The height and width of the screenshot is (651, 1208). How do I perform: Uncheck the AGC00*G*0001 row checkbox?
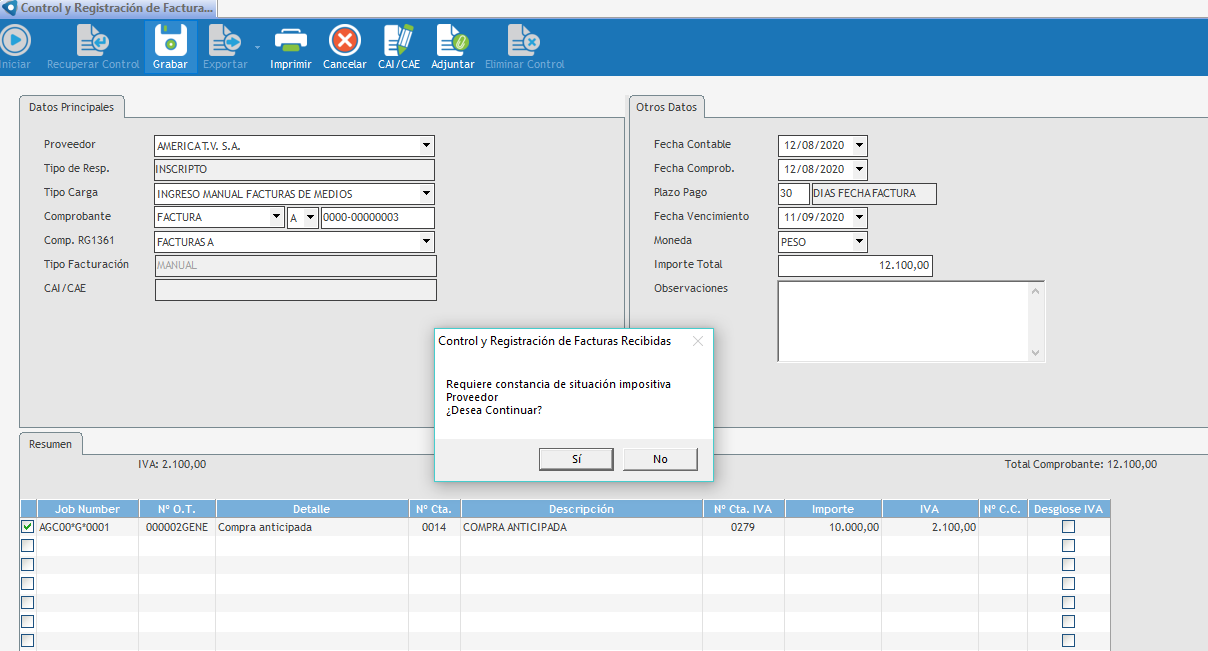28,527
